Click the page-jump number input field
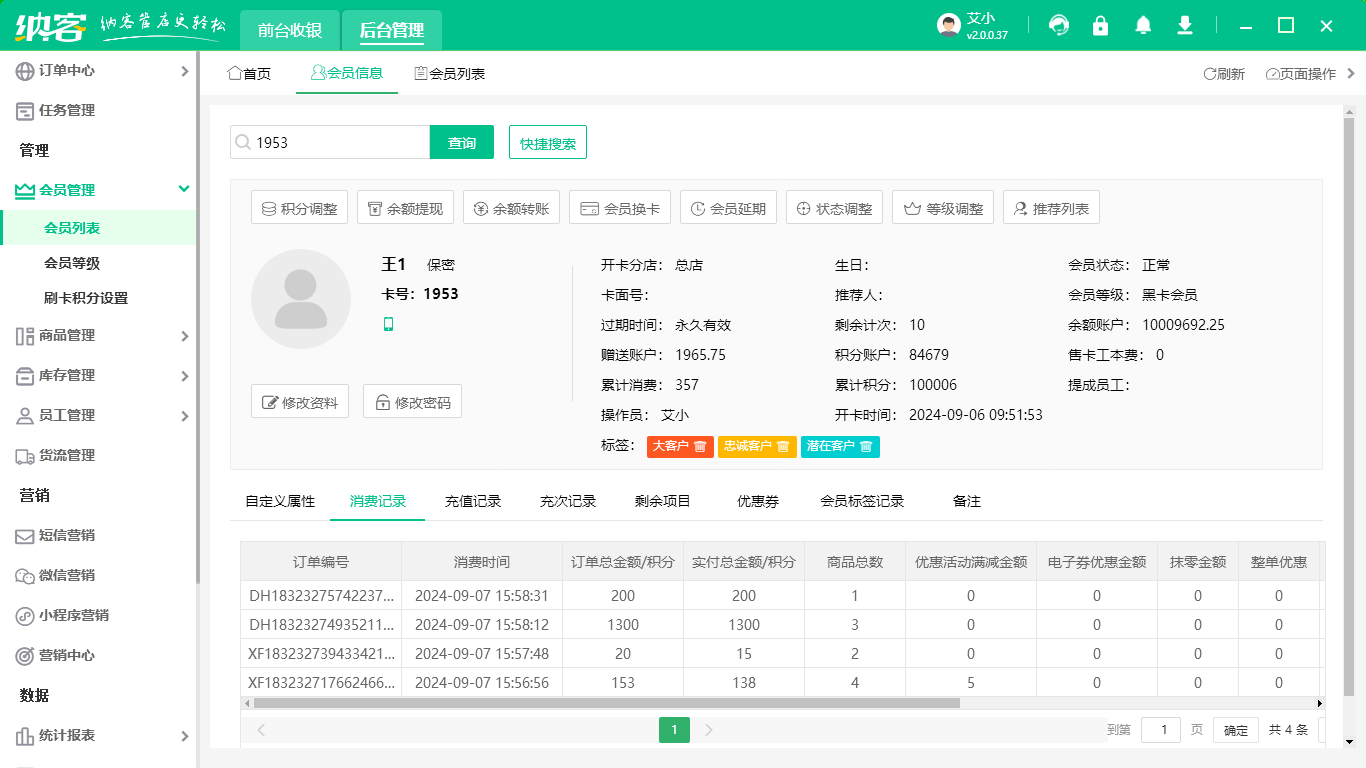The image size is (1366, 768). click(1160, 730)
